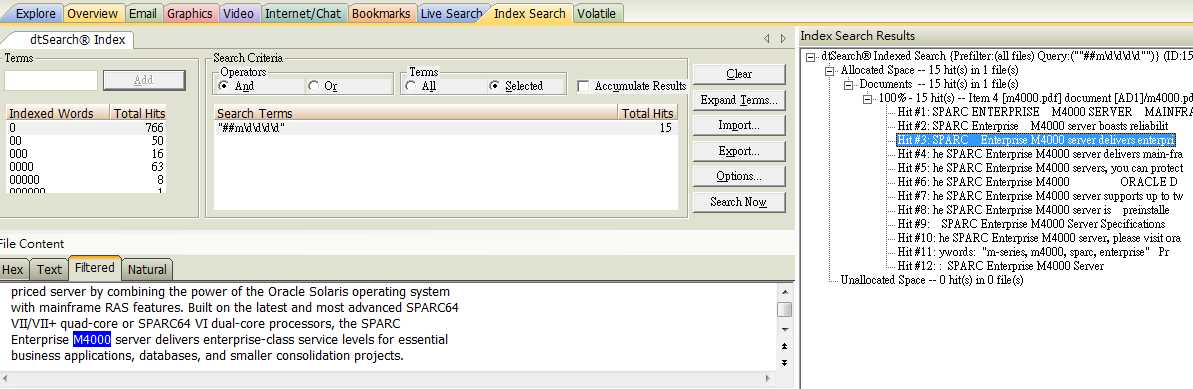Jump to next hit with down arrow
The width and height of the screenshot is (1193, 389).
pos(784,362)
